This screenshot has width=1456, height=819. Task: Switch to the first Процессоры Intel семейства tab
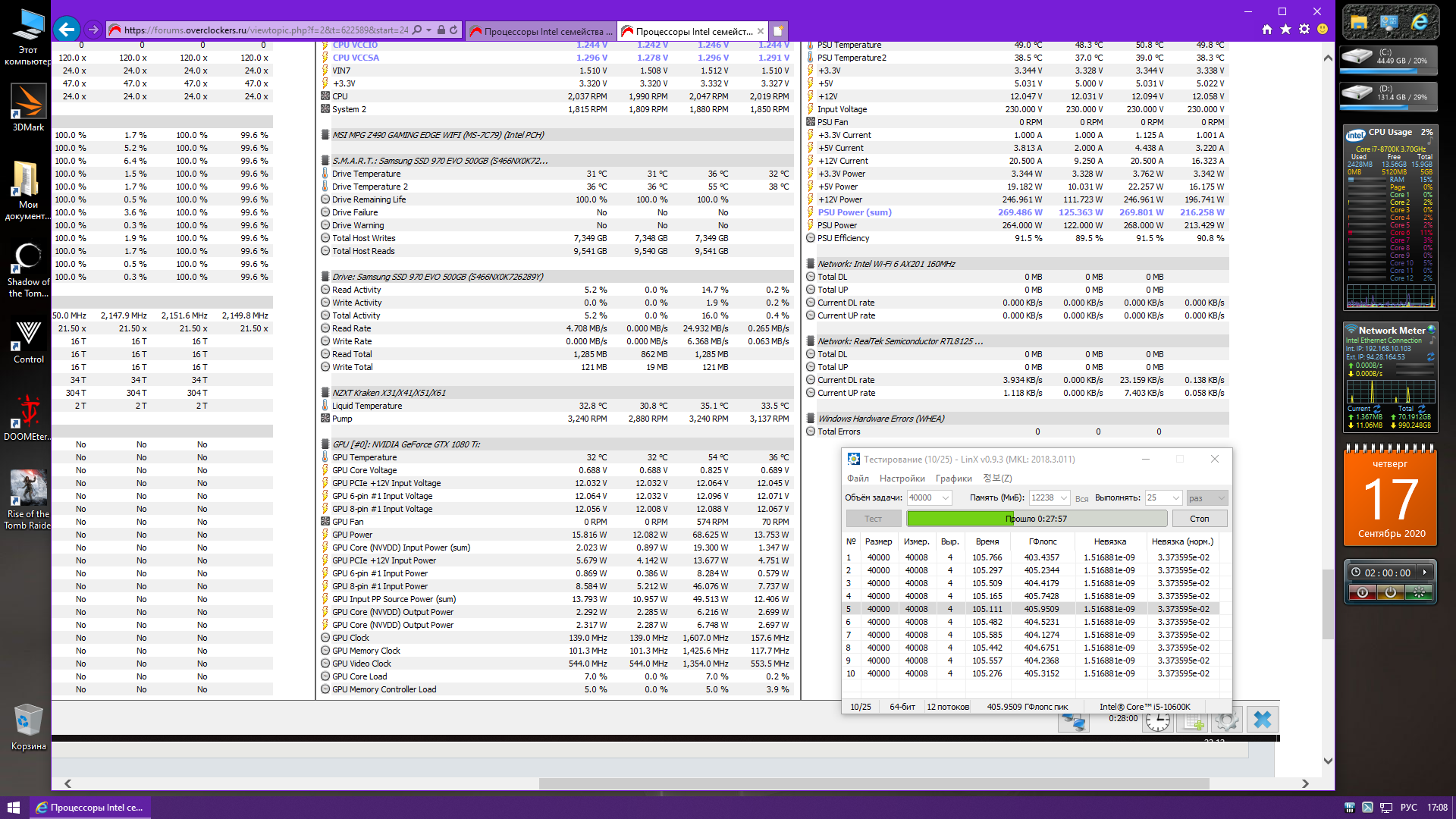(x=541, y=31)
